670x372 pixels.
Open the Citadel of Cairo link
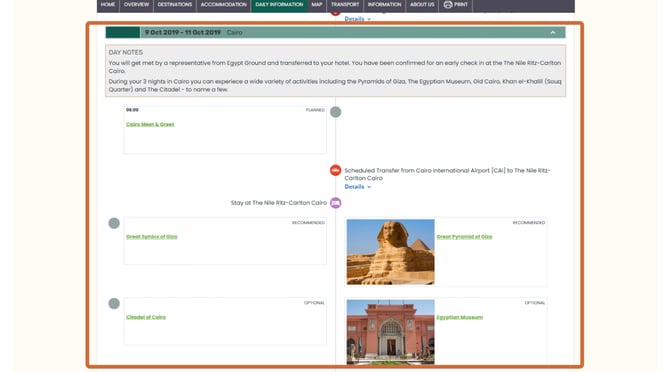(x=146, y=317)
